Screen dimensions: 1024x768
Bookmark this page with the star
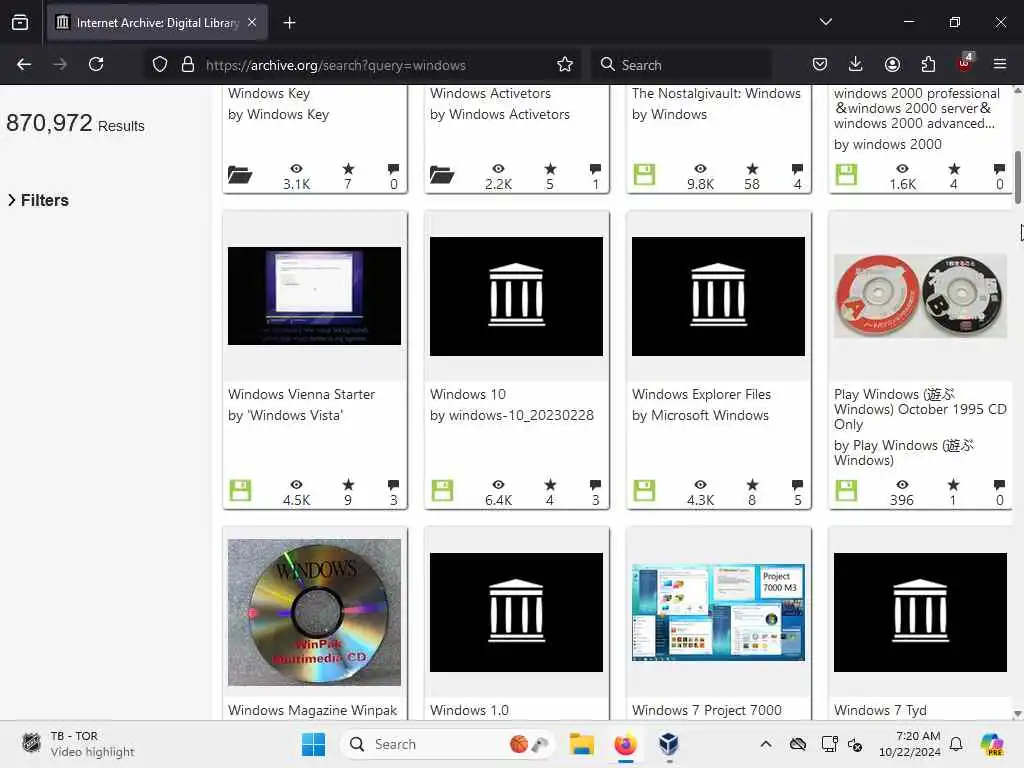pyautogui.click(x=565, y=65)
